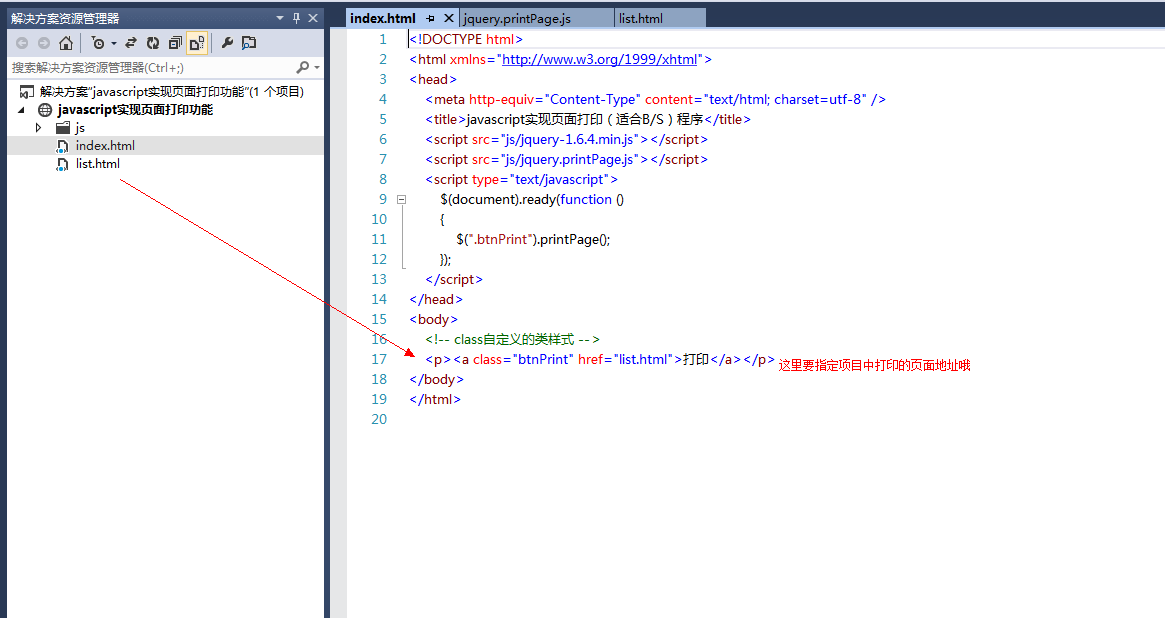This screenshot has width=1165, height=618.
Task: Click the list.html file icon in the tree
Action: point(62,163)
